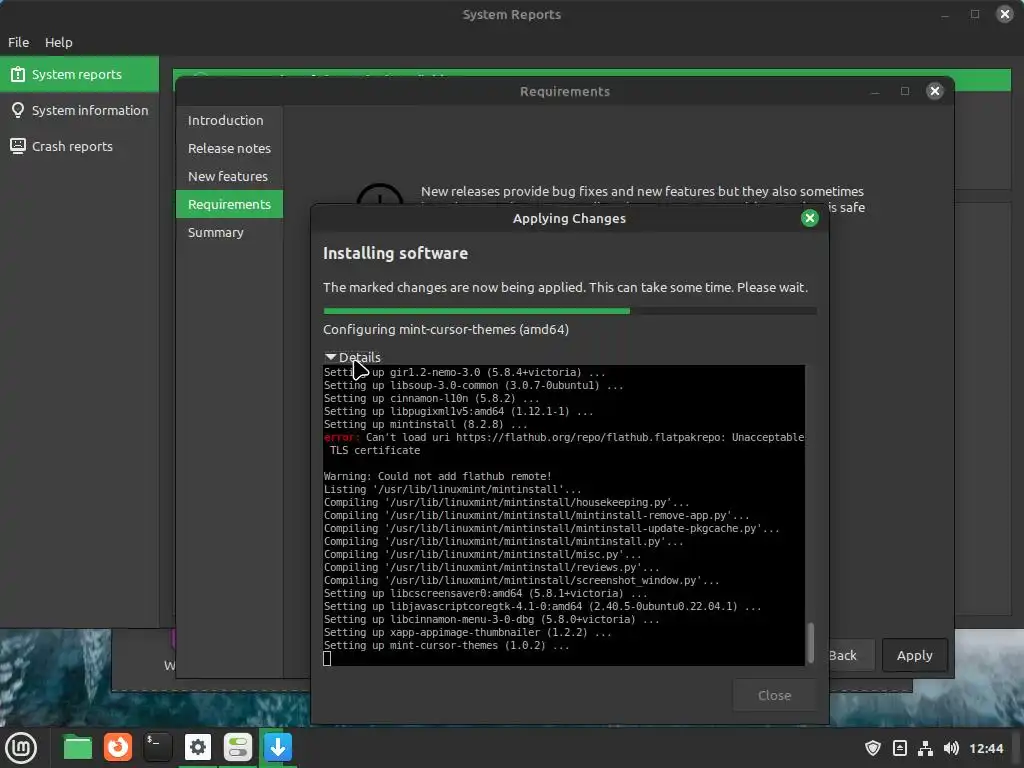Go to the Introduction page

pyautogui.click(x=229, y=120)
